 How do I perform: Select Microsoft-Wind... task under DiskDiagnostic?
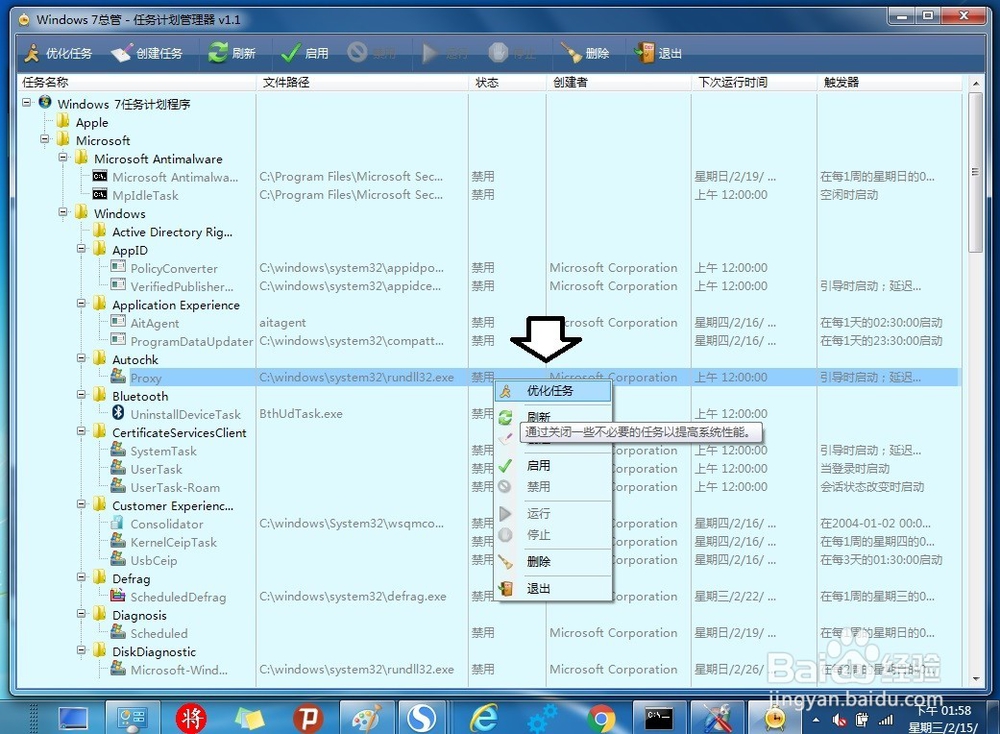tap(179, 670)
